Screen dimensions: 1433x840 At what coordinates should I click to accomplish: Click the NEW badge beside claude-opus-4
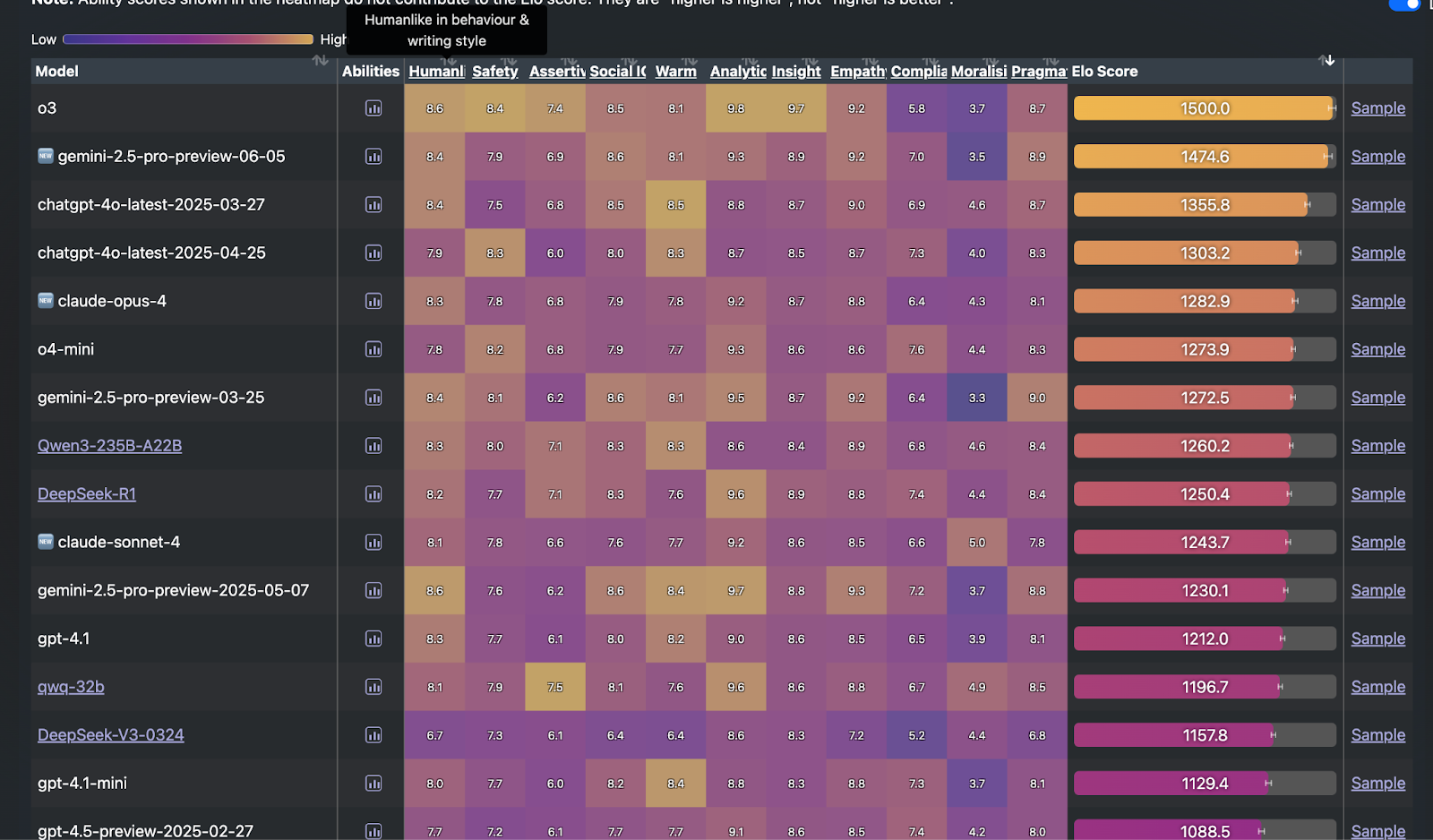pos(46,301)
